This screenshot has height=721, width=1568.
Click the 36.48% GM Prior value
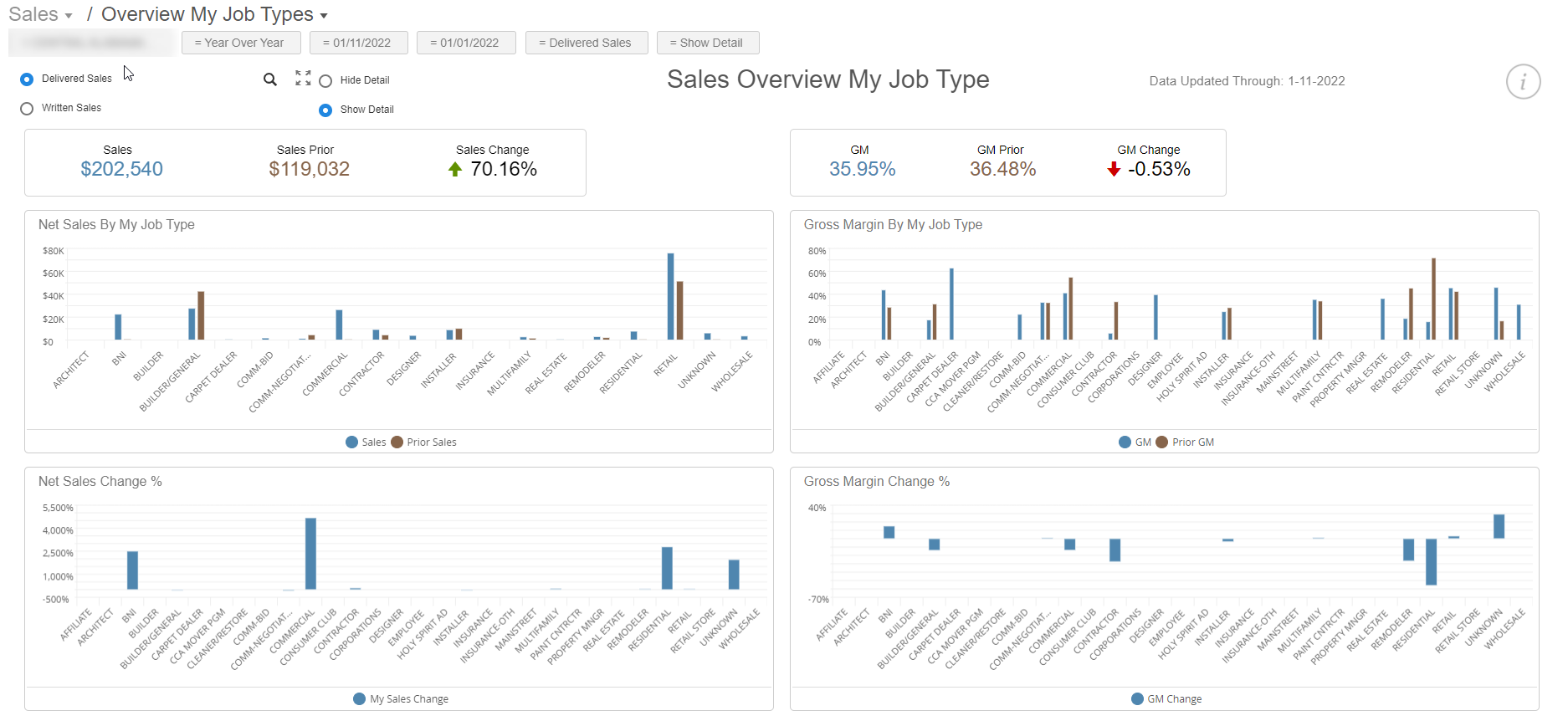pos(1003,170)
